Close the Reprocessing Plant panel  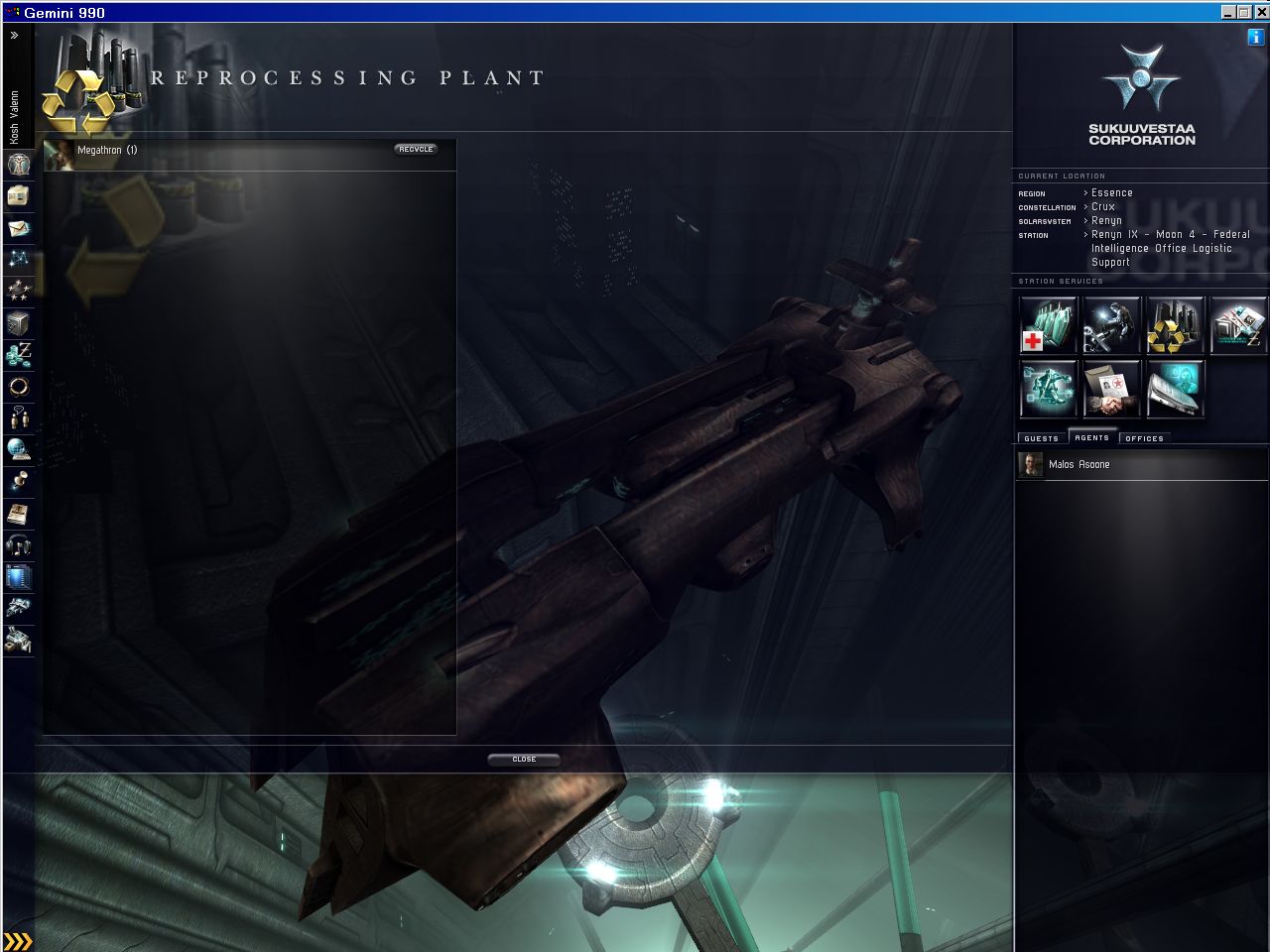point(524,760)
